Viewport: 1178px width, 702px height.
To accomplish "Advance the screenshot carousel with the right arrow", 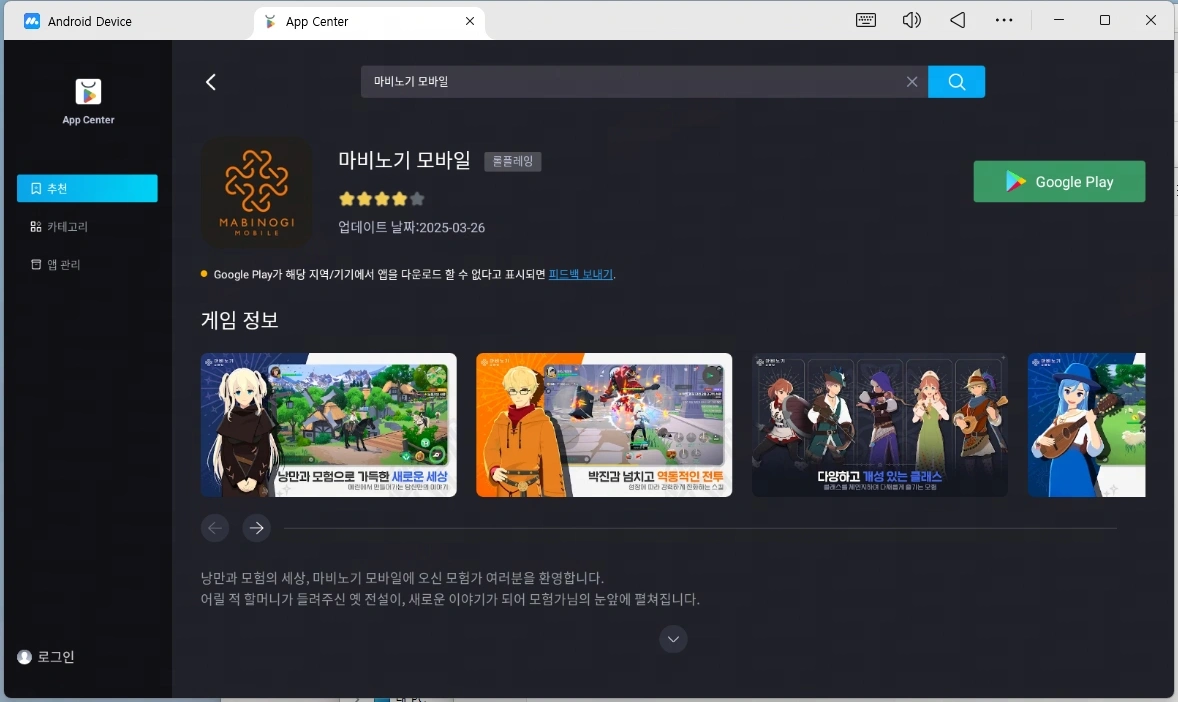I will (256, 528).
